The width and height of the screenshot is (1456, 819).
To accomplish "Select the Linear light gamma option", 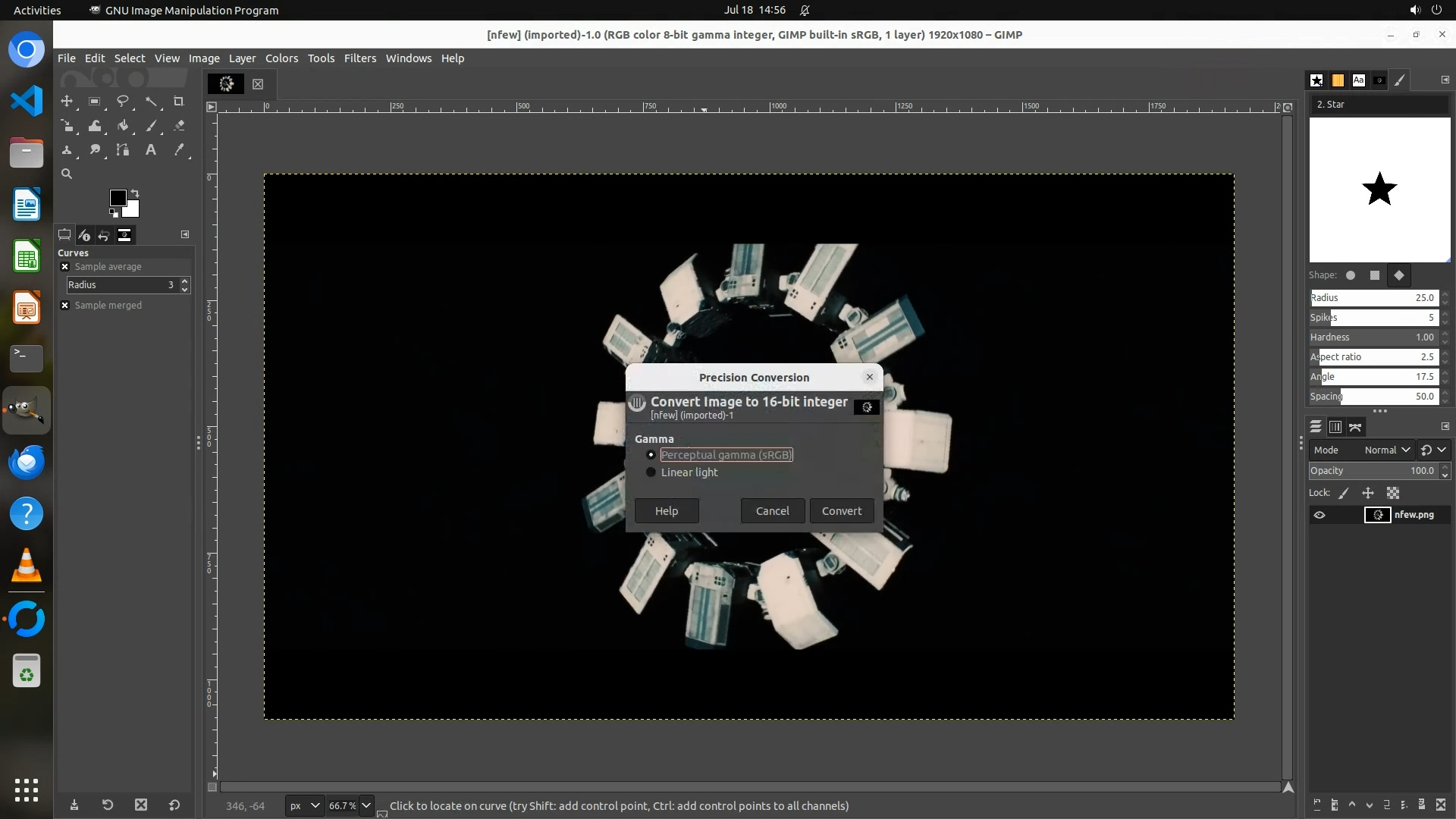I will (651, 472).
